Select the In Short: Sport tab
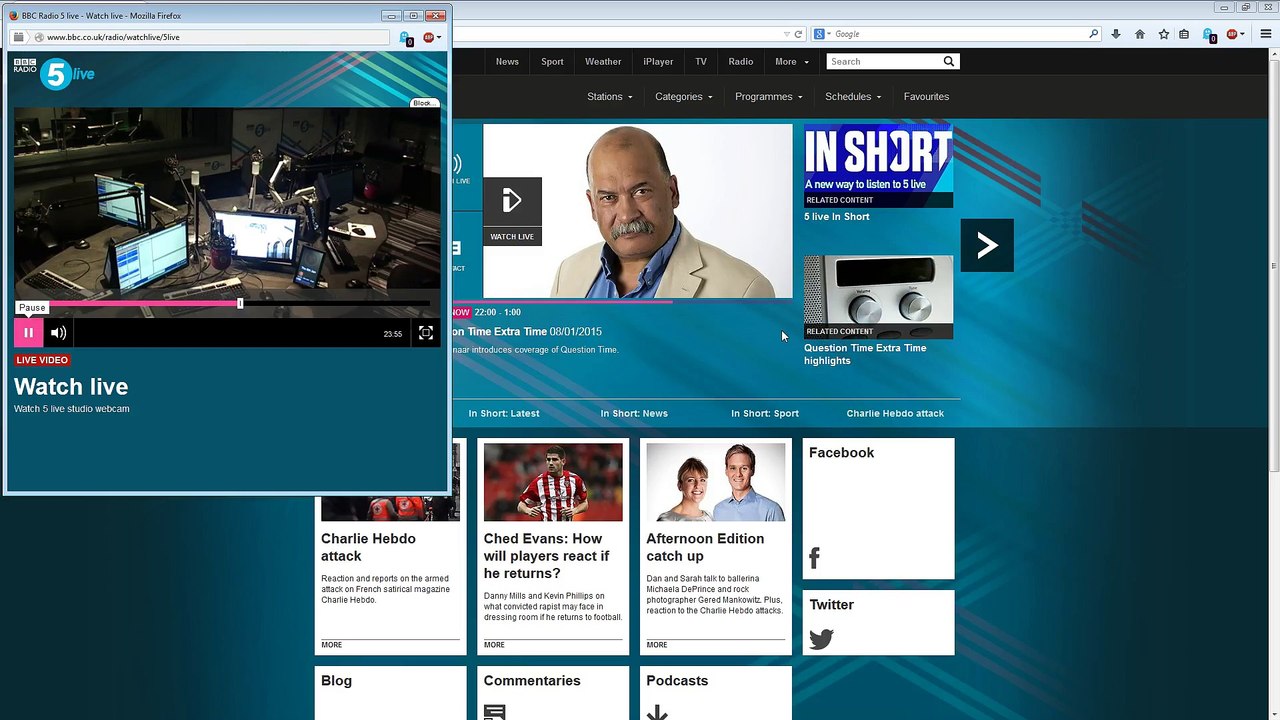Viewport: 1280px width, 720px height. tap(765, 413)
